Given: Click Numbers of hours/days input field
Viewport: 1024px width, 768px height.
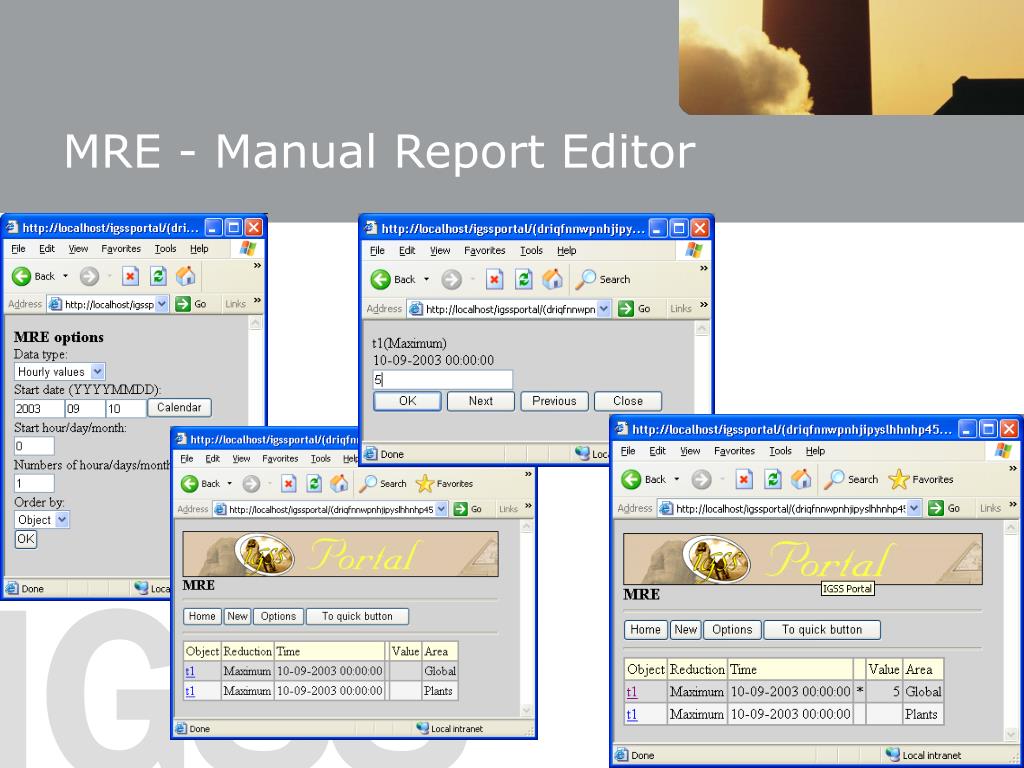Looking at the screenshot, I should pyautogui.click(x=34, y=483).
